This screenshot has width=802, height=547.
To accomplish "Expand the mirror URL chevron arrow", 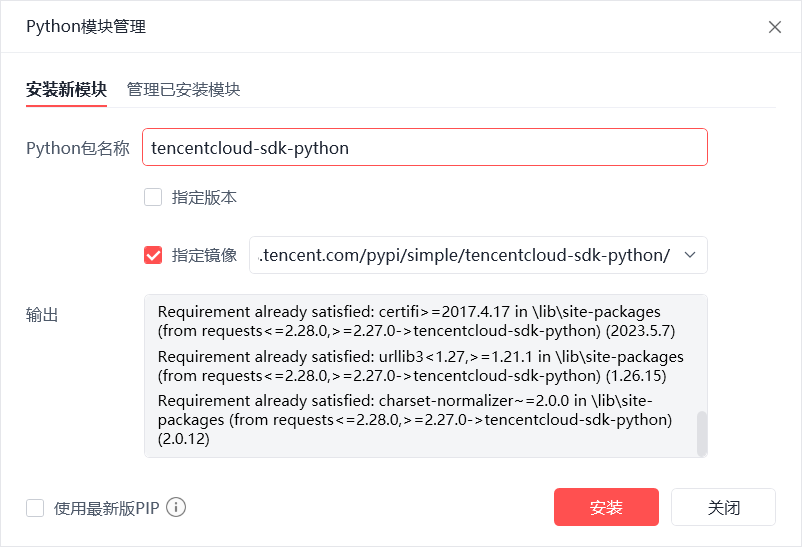I will point(690,255).
